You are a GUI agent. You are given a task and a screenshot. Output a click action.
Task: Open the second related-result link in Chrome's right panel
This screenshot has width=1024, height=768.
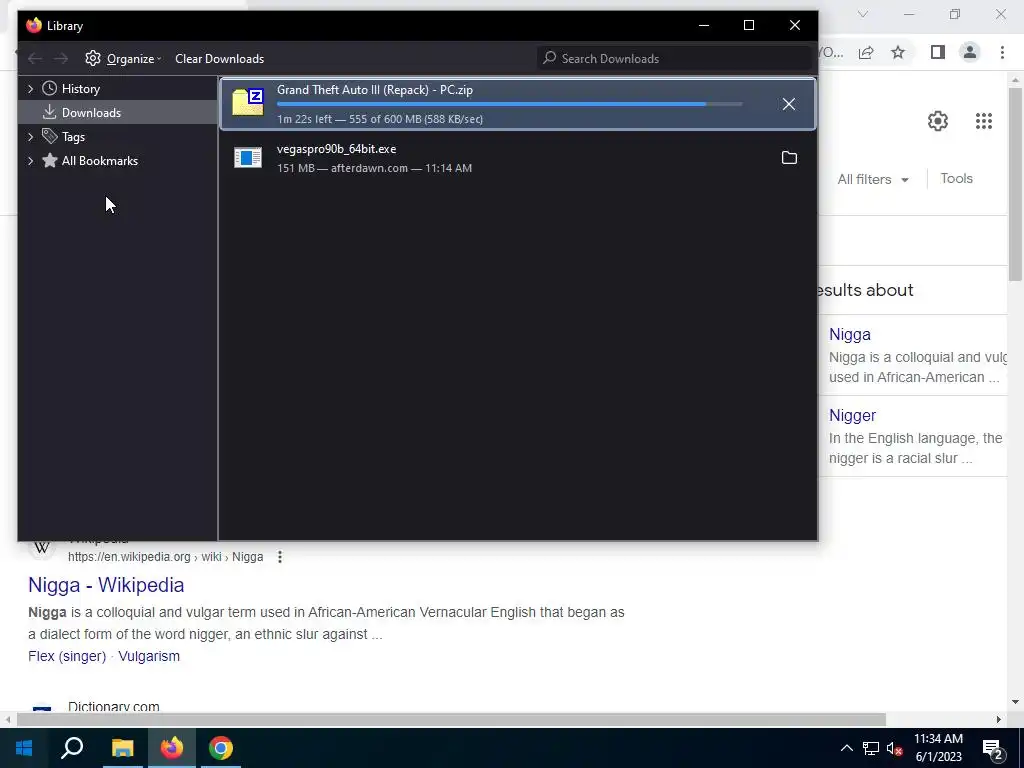(x=852, y=415)
